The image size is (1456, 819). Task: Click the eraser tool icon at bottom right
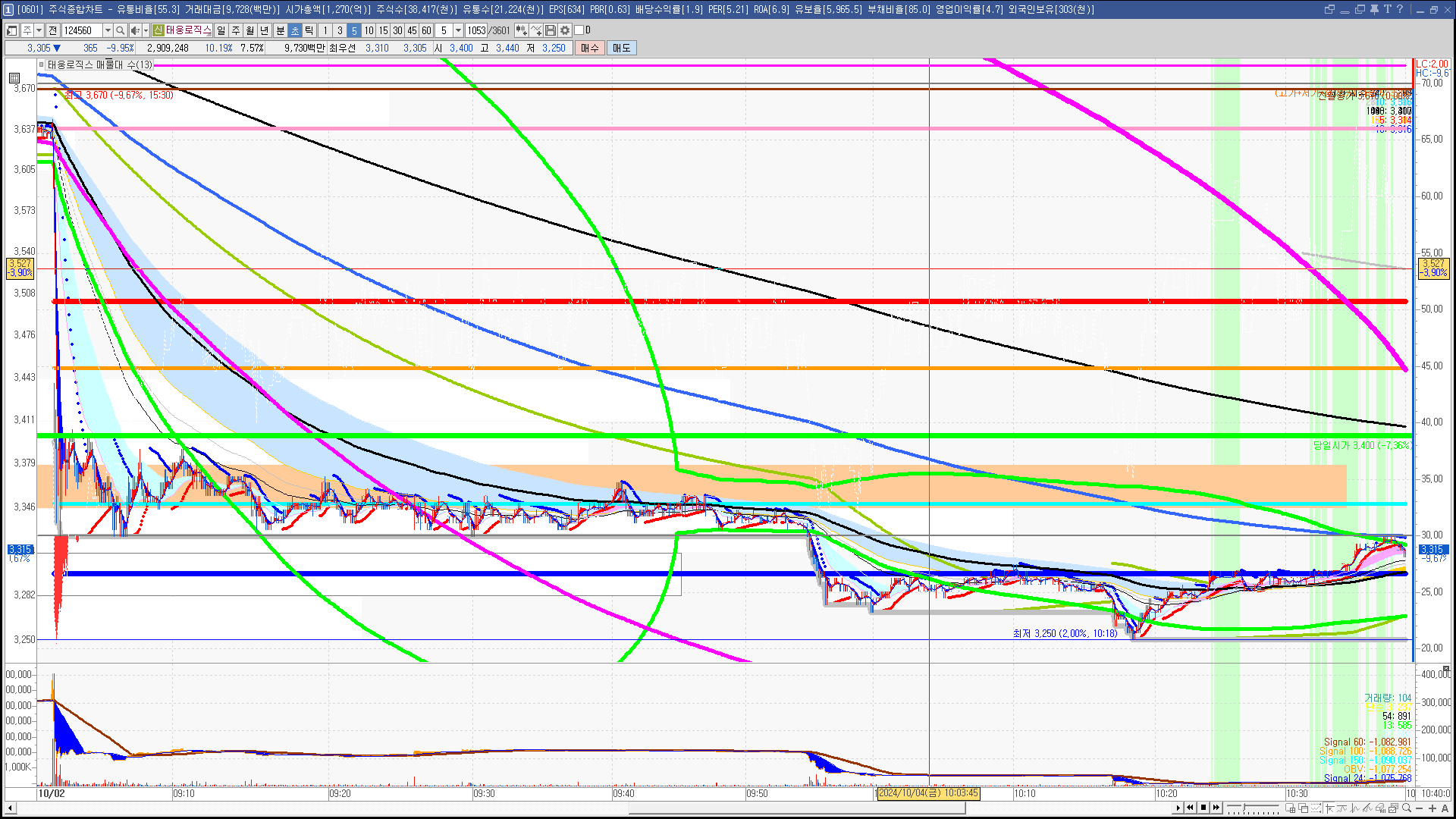click(1380, 808)
